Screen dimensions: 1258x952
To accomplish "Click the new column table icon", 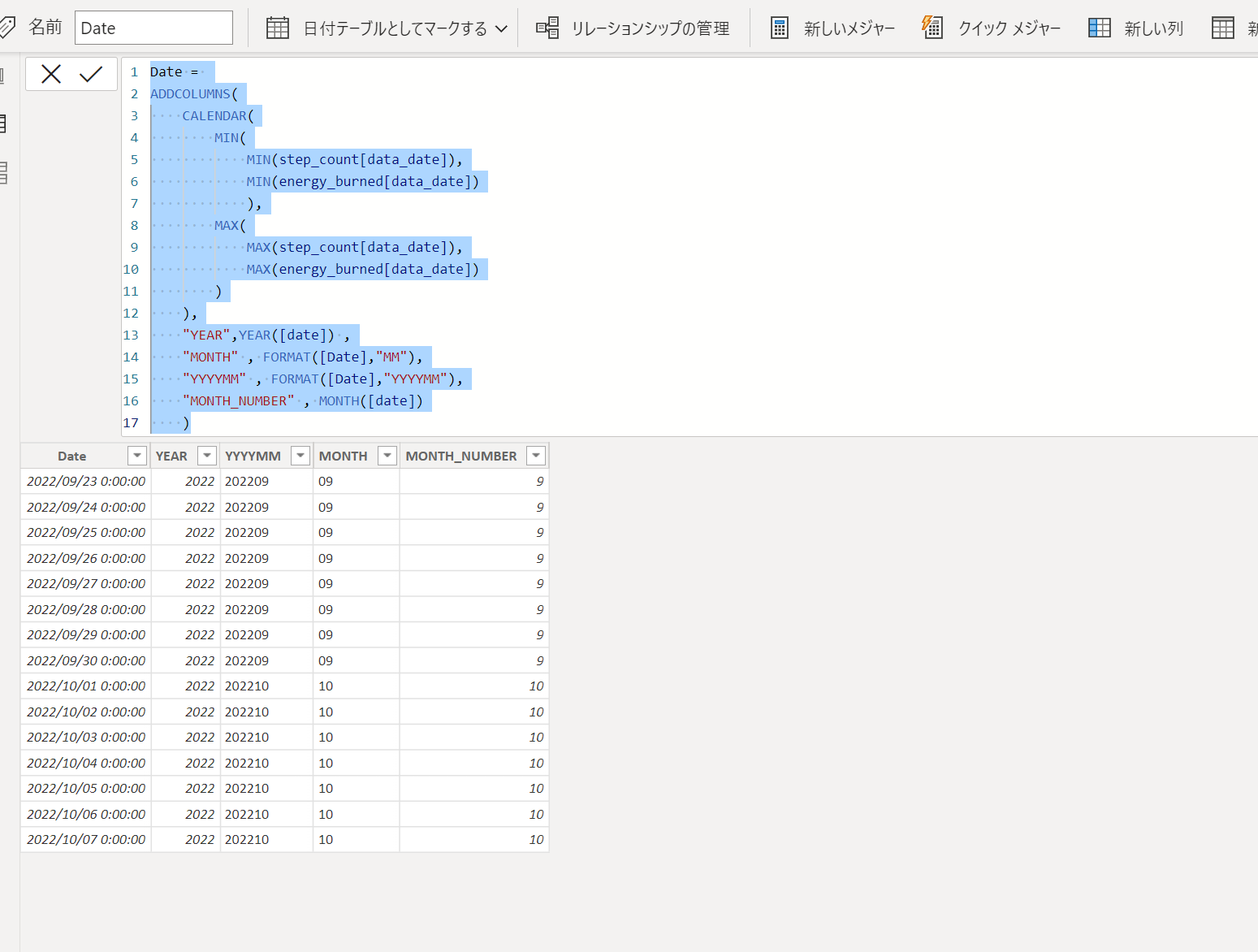I will (1100, 28).
